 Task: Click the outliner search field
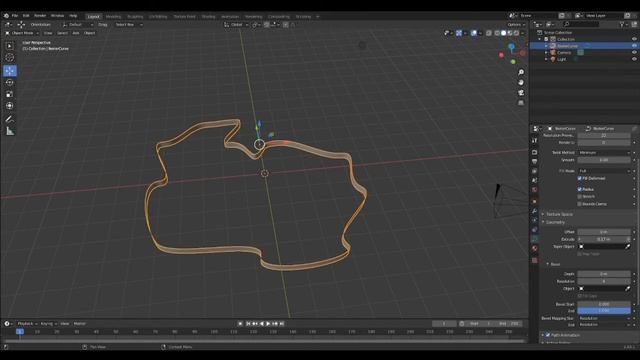pos(581,24)
